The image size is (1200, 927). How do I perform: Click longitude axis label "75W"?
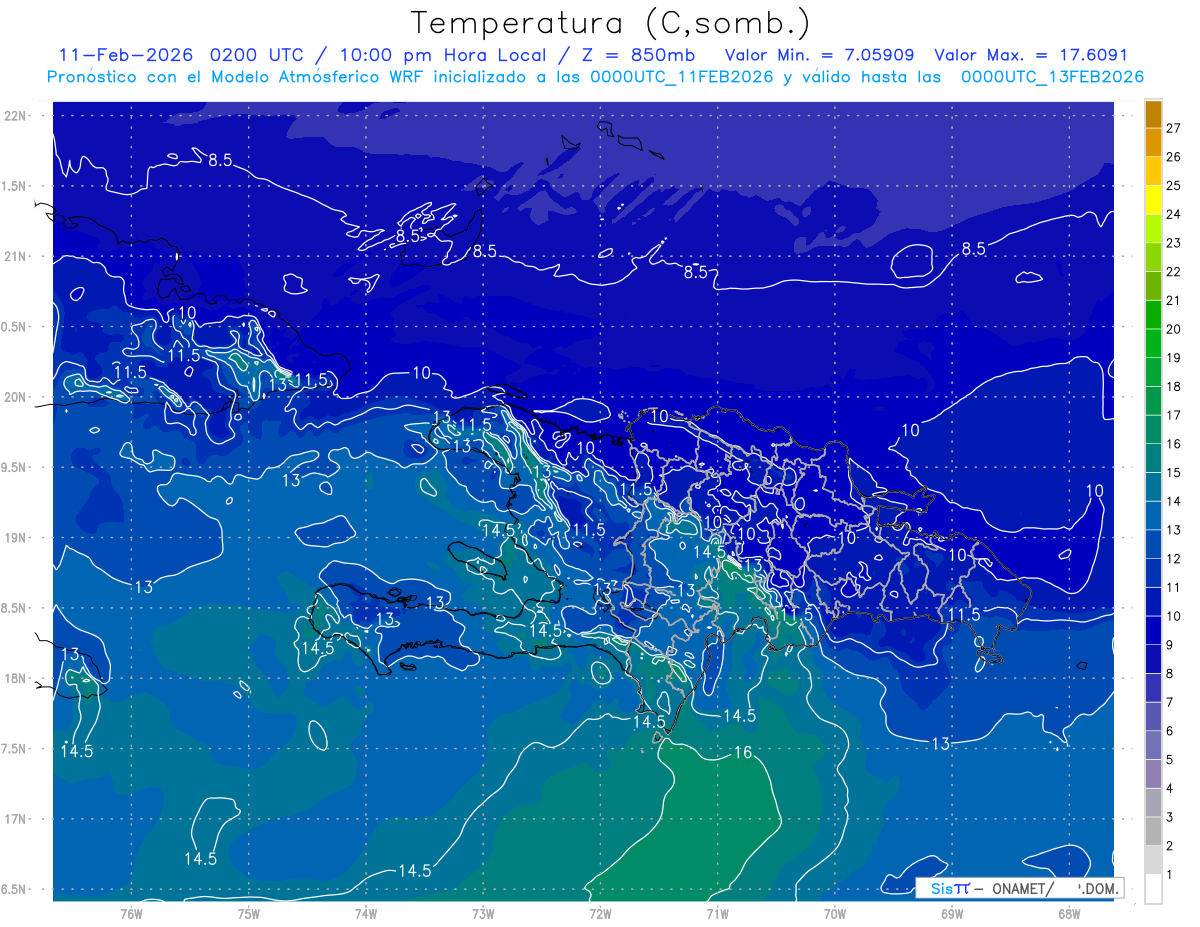point(249,914)
